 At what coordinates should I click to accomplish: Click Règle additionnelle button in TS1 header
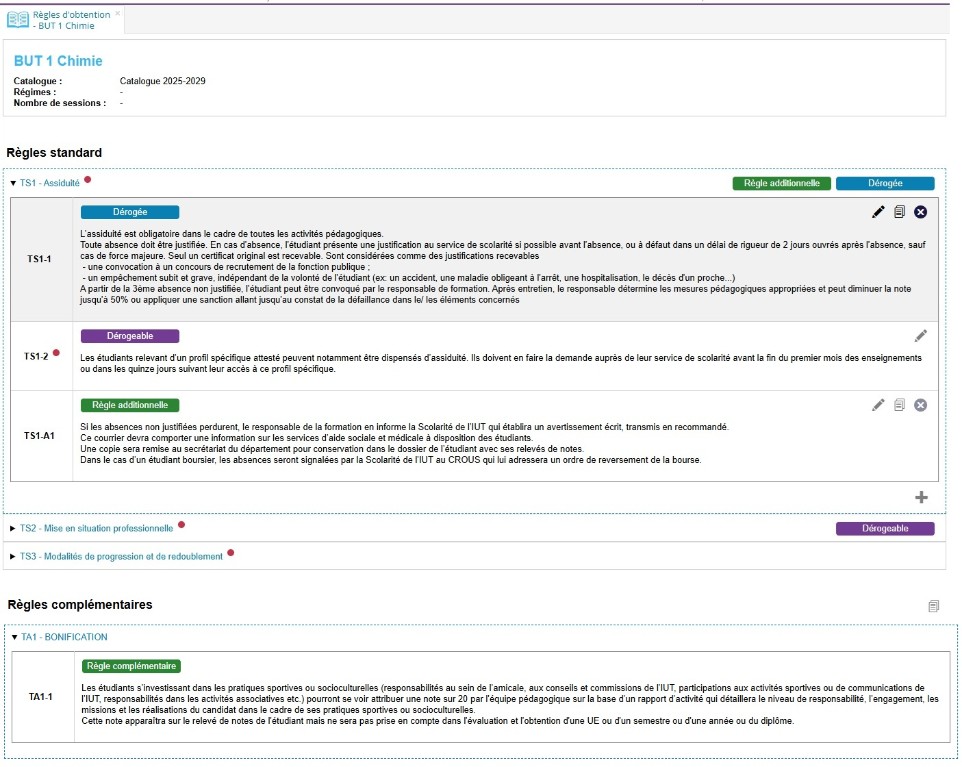(781, 184)
